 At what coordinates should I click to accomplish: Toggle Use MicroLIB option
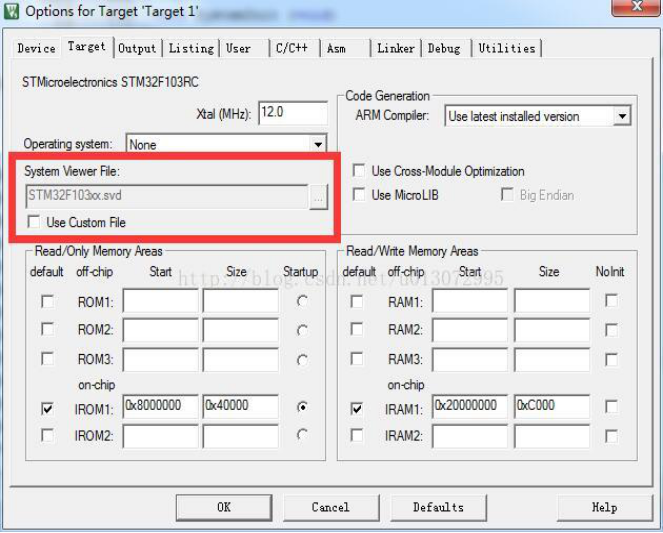pos(359,195)
